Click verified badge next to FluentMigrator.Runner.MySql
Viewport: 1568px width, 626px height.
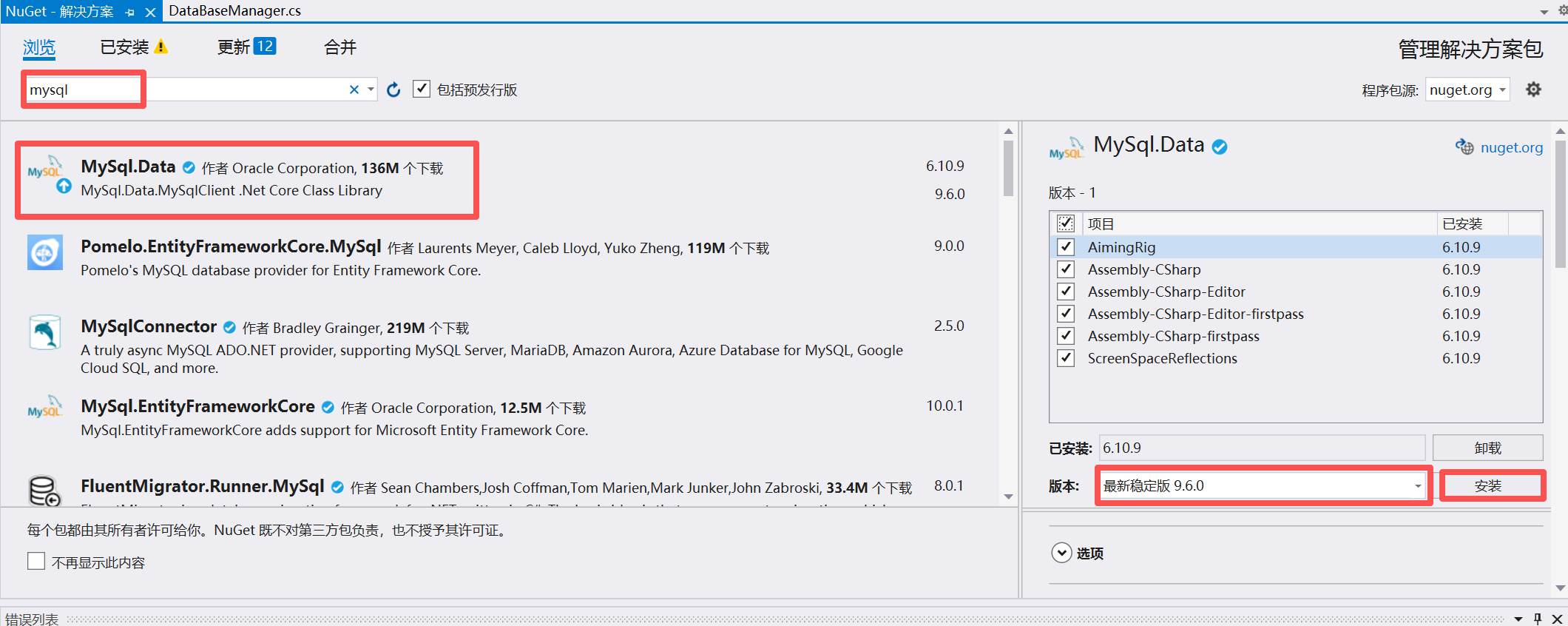pyautogui.click(x=337, y=487)
